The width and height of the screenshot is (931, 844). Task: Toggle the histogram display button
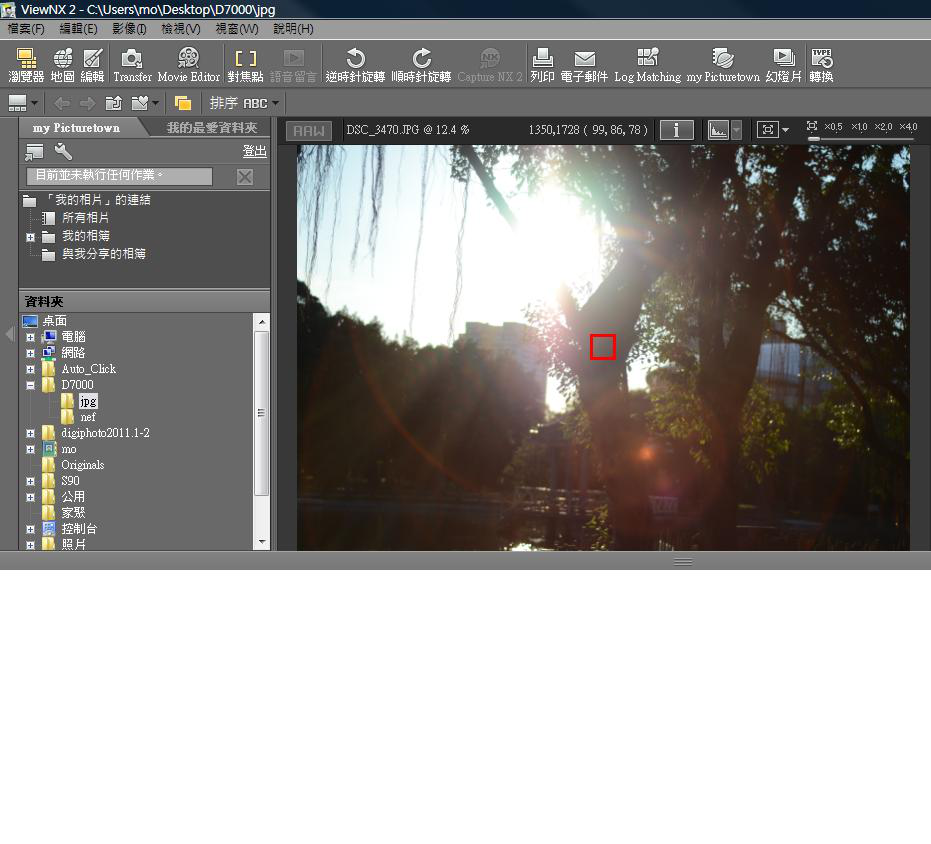719,130
